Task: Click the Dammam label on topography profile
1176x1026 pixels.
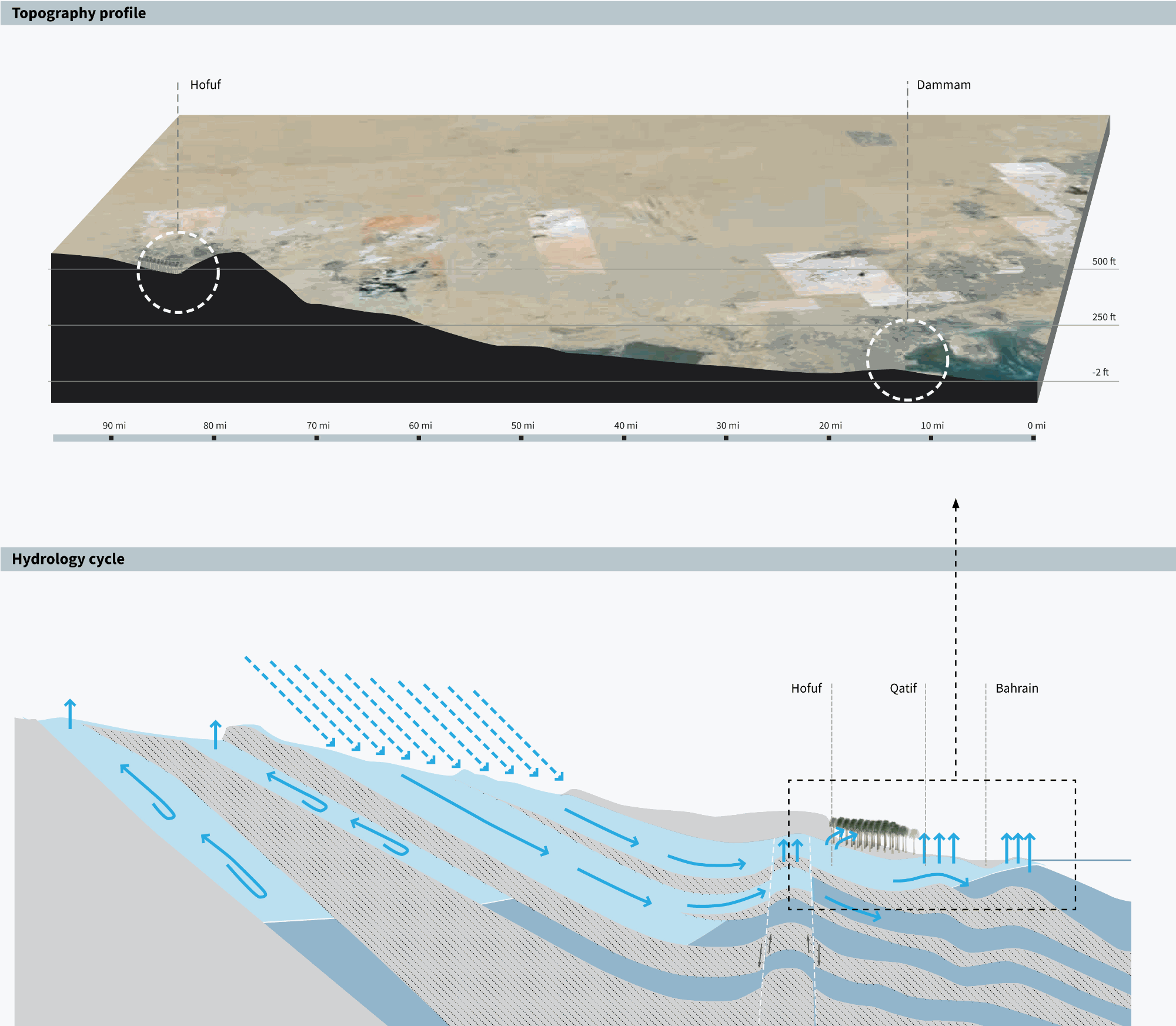Action: coord(944,85)
